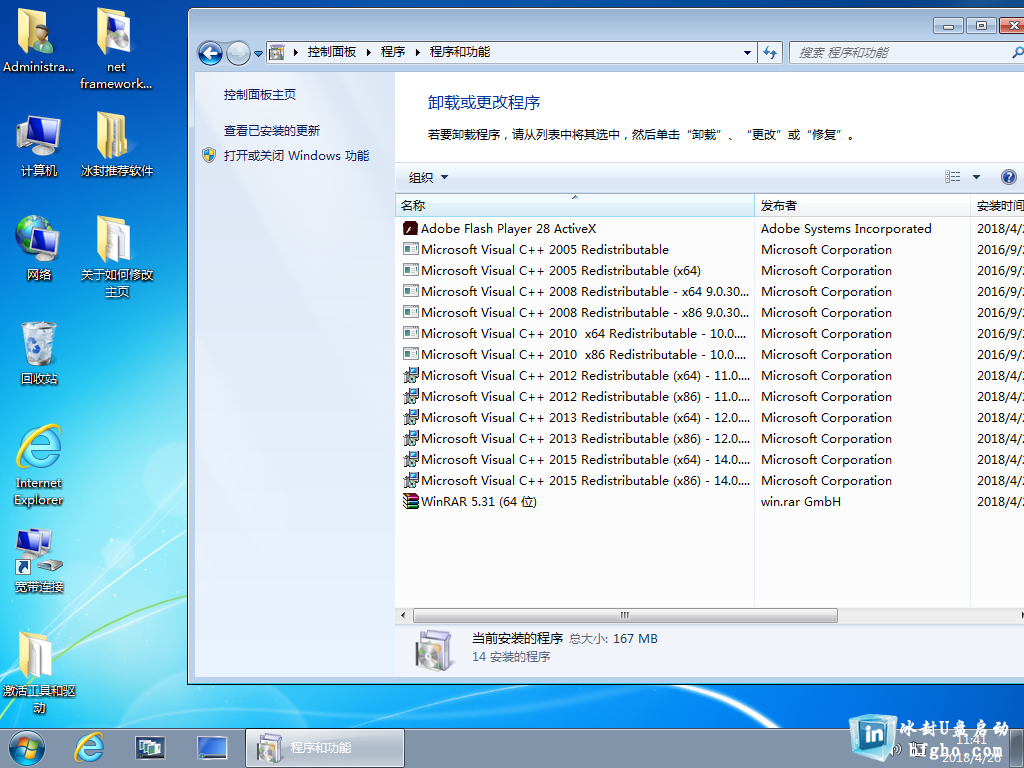
Task: Open 控制面板主页 link
Action: click(260, 95)
